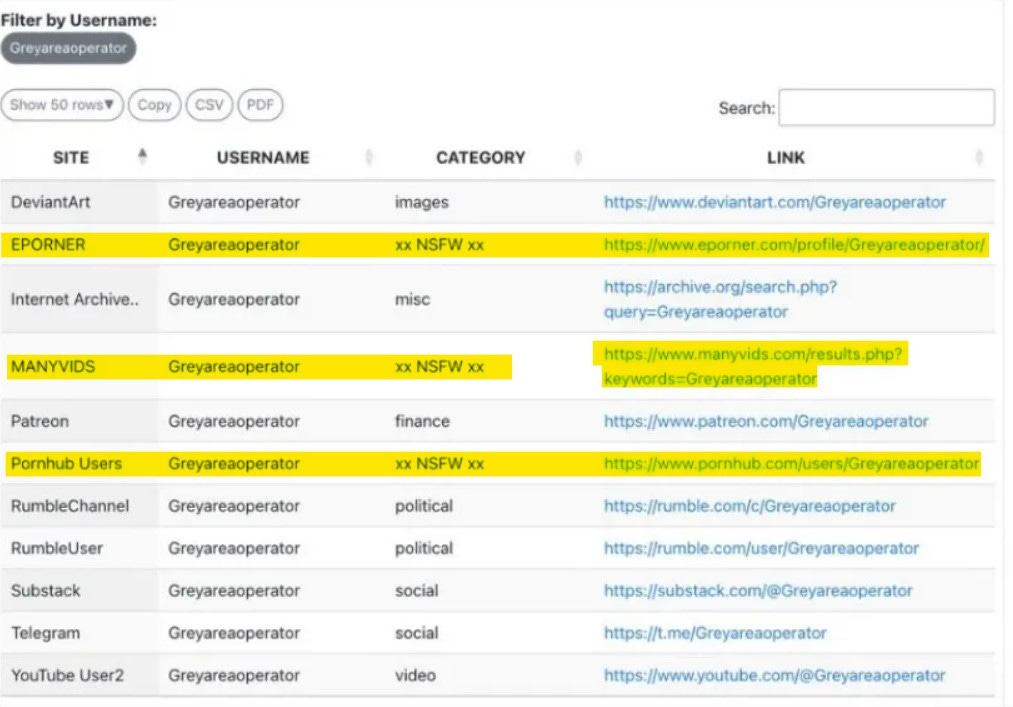Export table with the PDF button

[260, 105]
